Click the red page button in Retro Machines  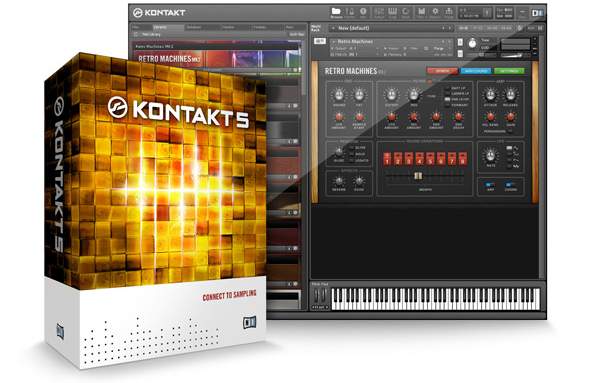pos(442,71)
